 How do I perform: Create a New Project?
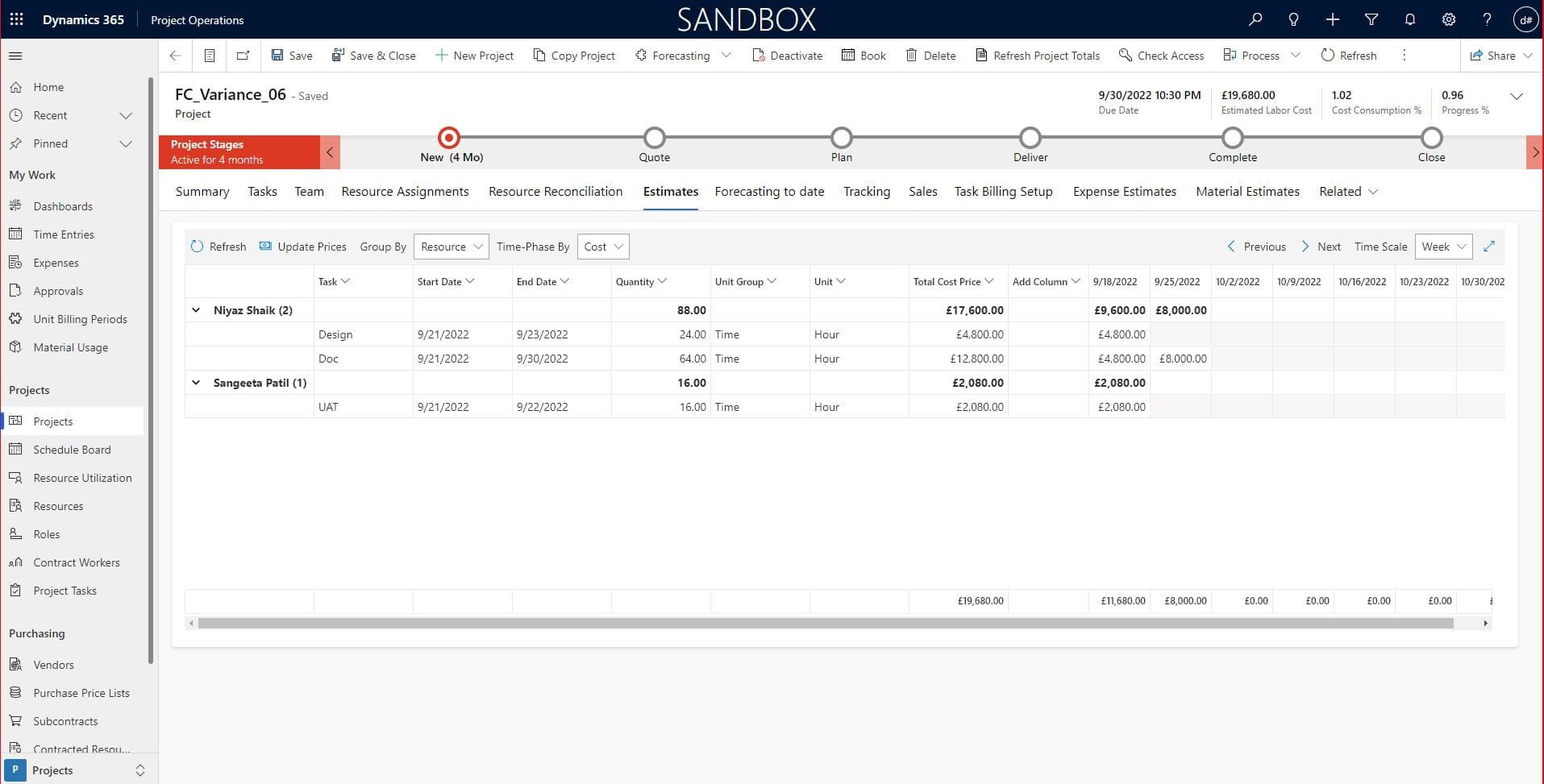coord(474,56)
